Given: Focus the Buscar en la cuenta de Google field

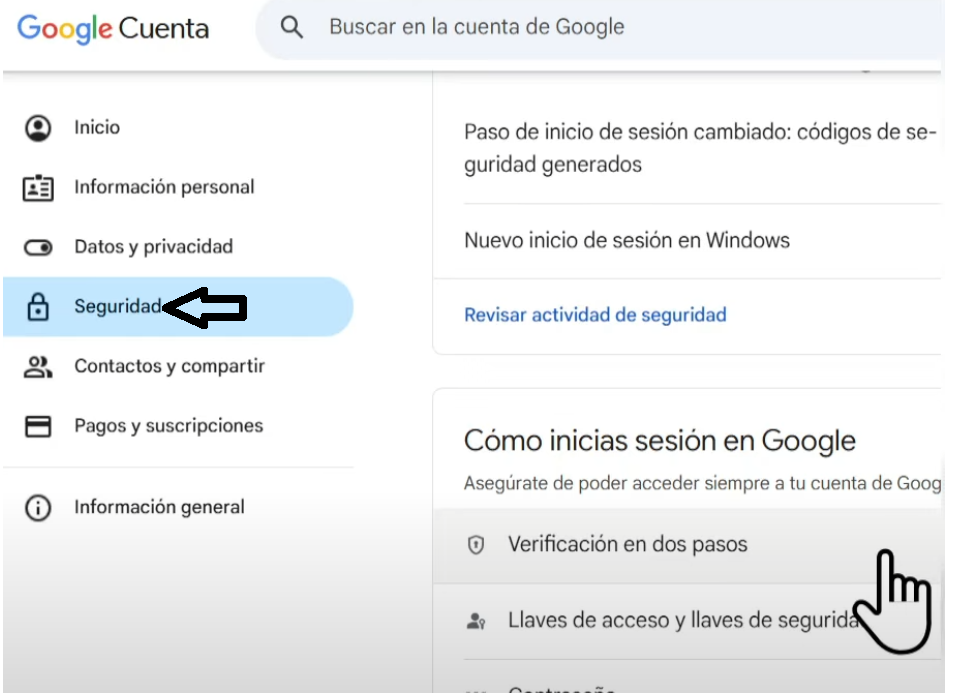Looking at the screenshot, I should [600, 28].
